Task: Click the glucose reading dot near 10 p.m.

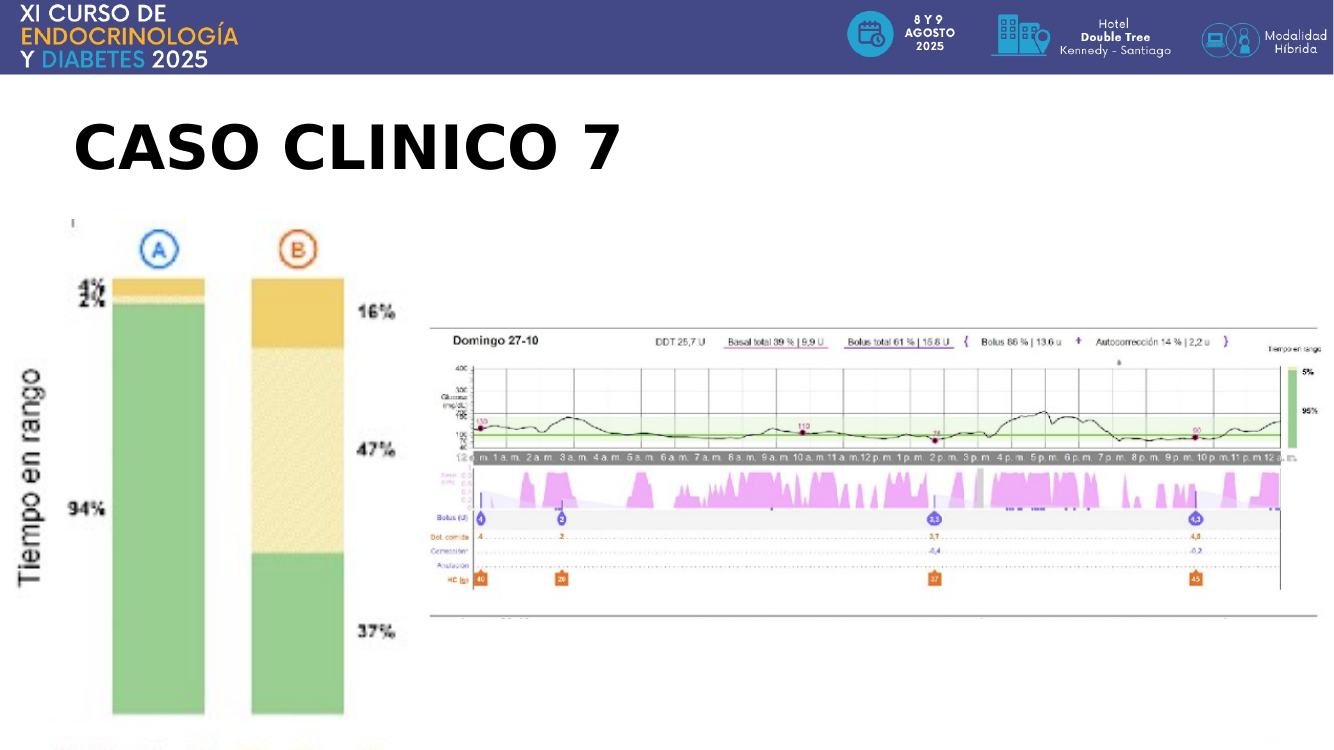Action: (1195, 437)
